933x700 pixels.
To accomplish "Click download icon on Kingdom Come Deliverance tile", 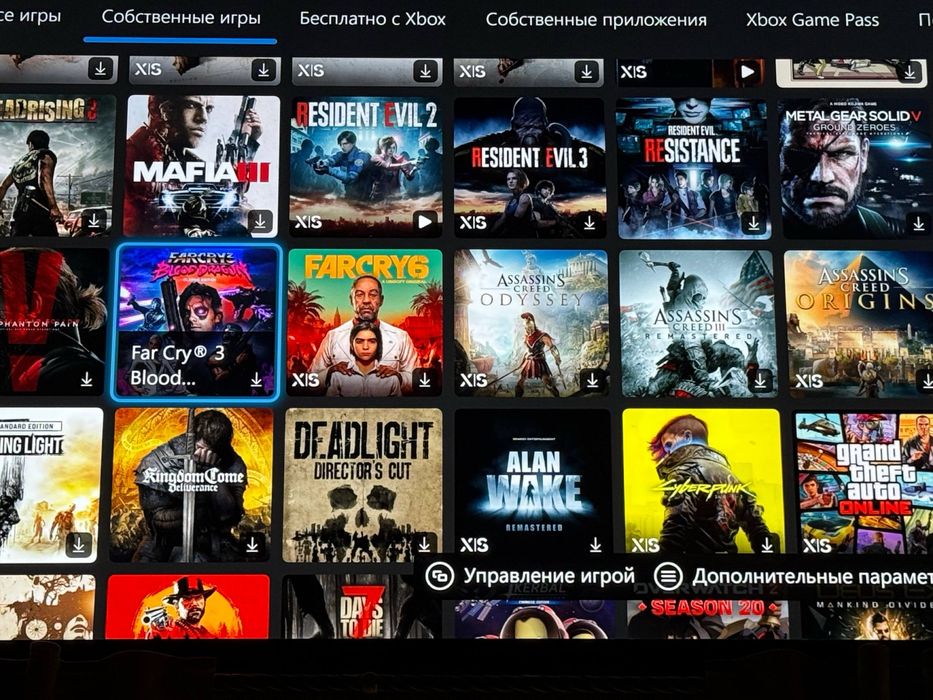I will (252, 544).
